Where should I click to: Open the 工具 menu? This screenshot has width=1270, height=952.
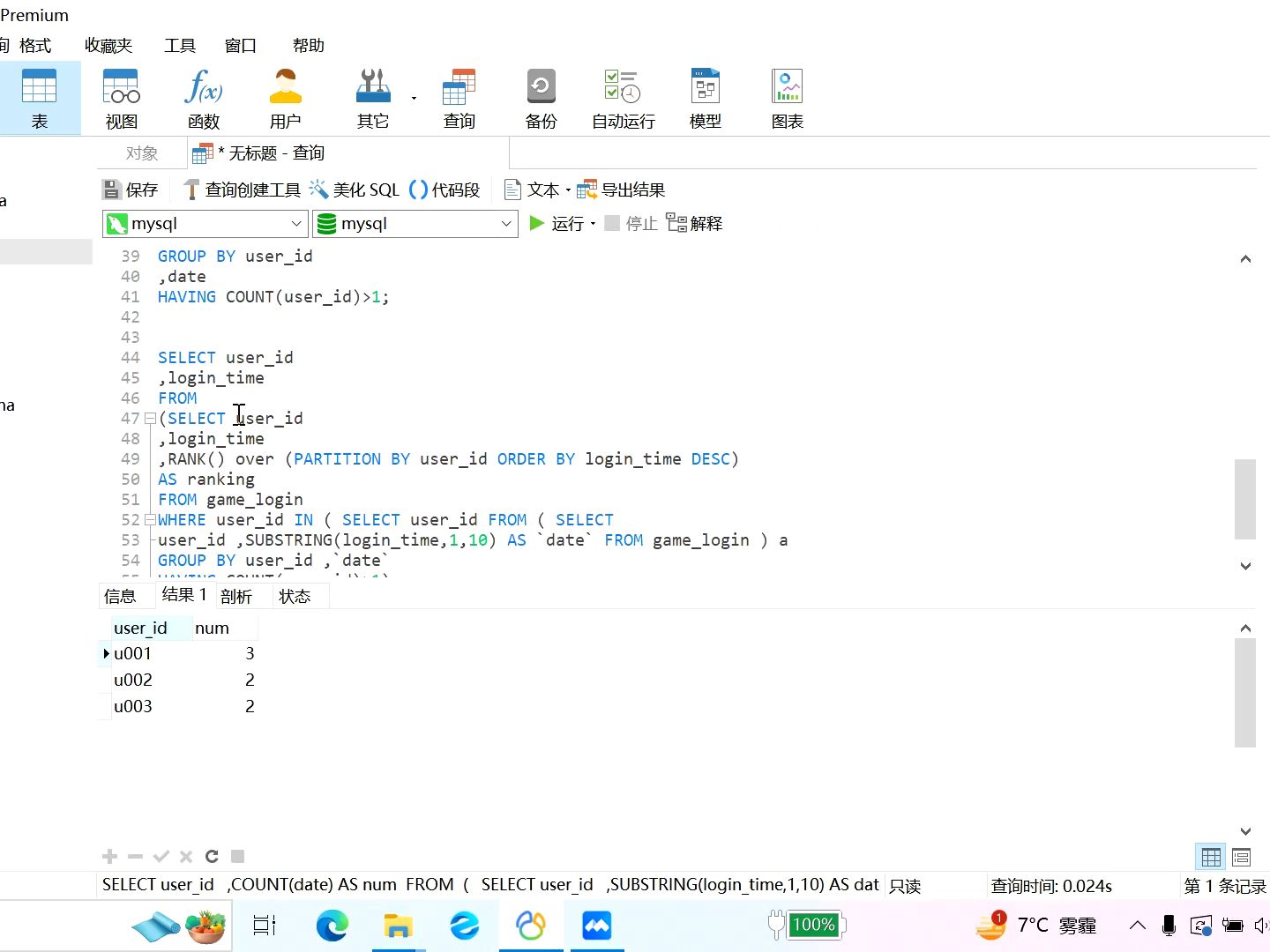click(179, 45)
